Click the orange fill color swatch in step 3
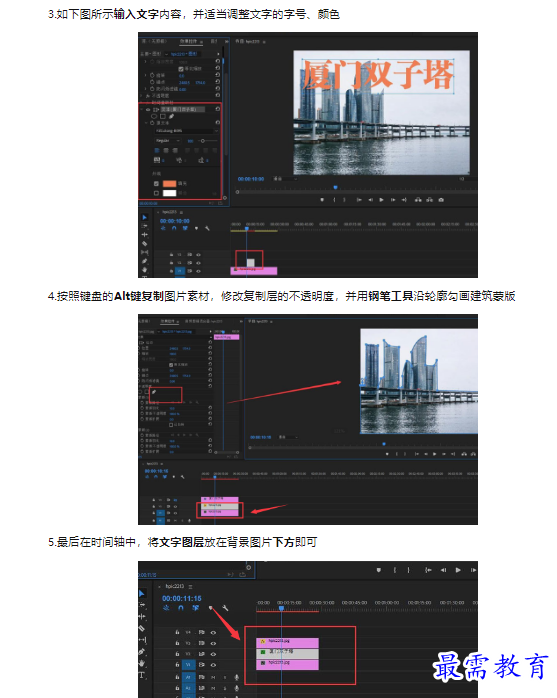The height and width of the screenshot is (698, 557). click(170, 183)
